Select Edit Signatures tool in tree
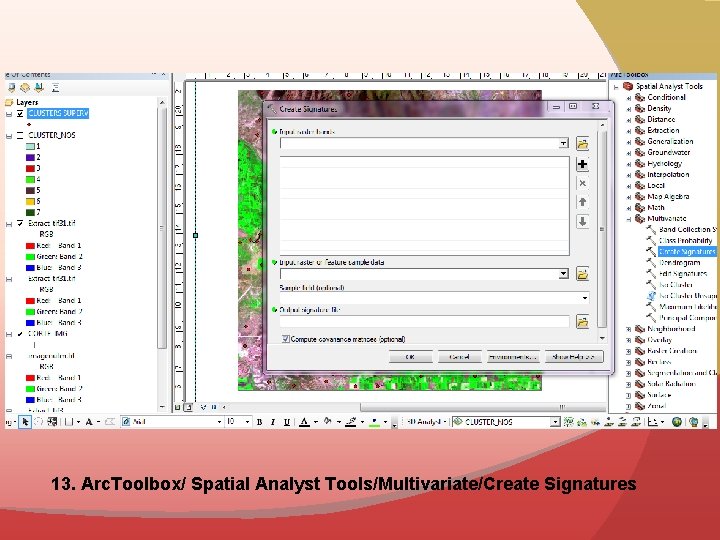 [x=683, y=273]
